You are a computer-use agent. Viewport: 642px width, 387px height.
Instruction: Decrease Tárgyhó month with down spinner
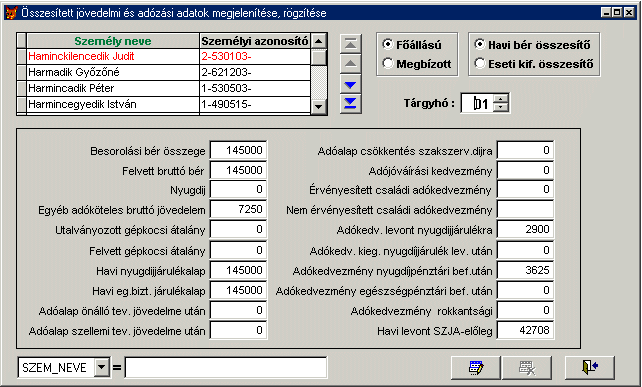point(501,107)
